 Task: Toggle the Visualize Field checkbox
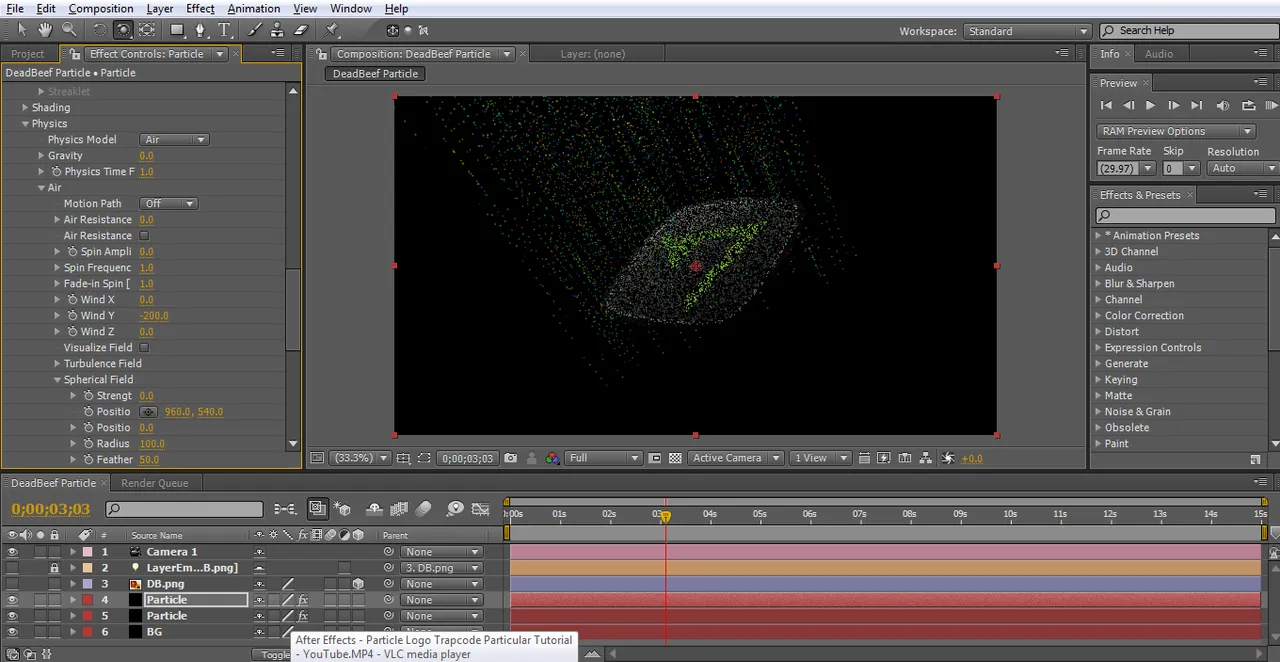(x=144, y=347)
